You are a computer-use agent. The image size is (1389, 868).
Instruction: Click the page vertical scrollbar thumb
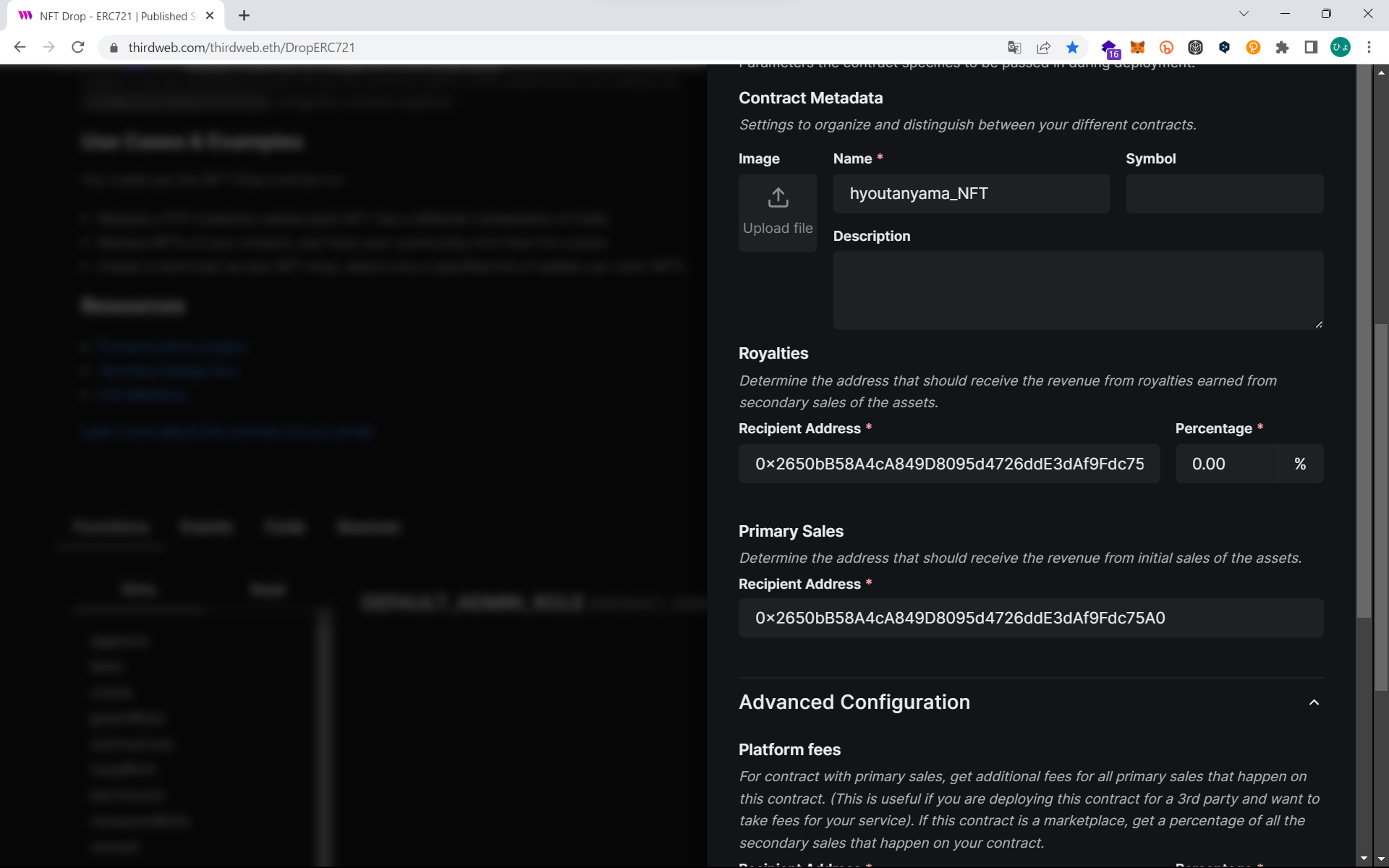(1380, 506)
